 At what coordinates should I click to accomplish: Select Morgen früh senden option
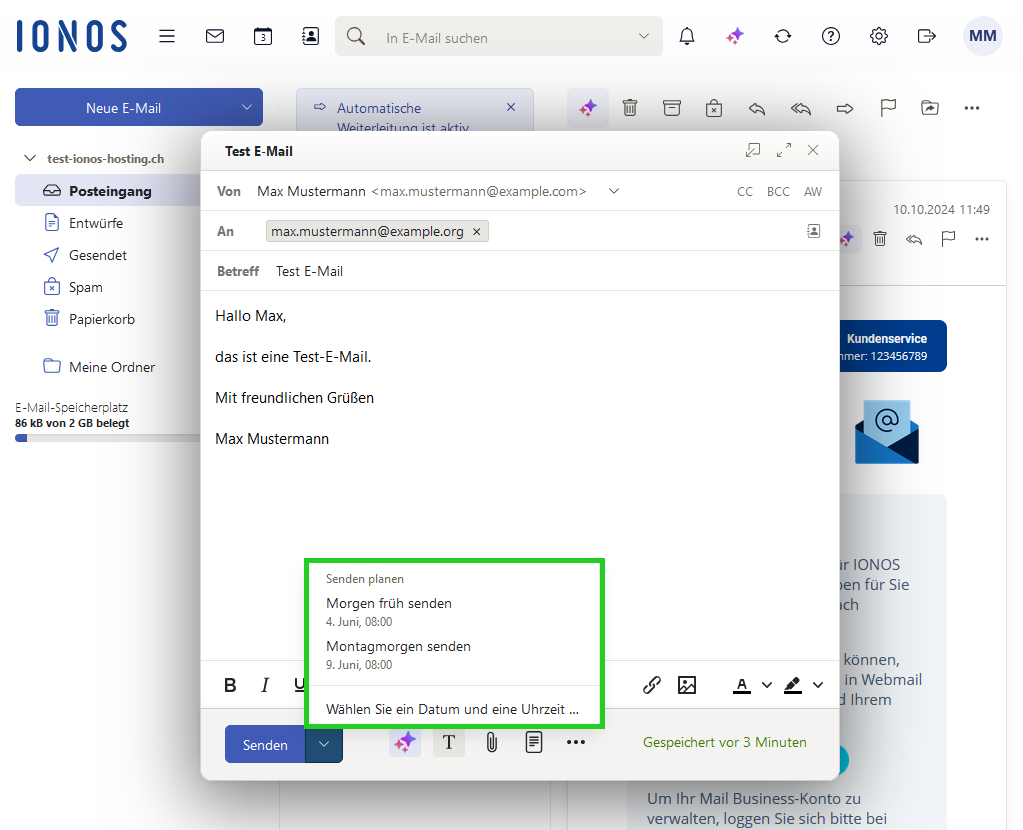454,611
